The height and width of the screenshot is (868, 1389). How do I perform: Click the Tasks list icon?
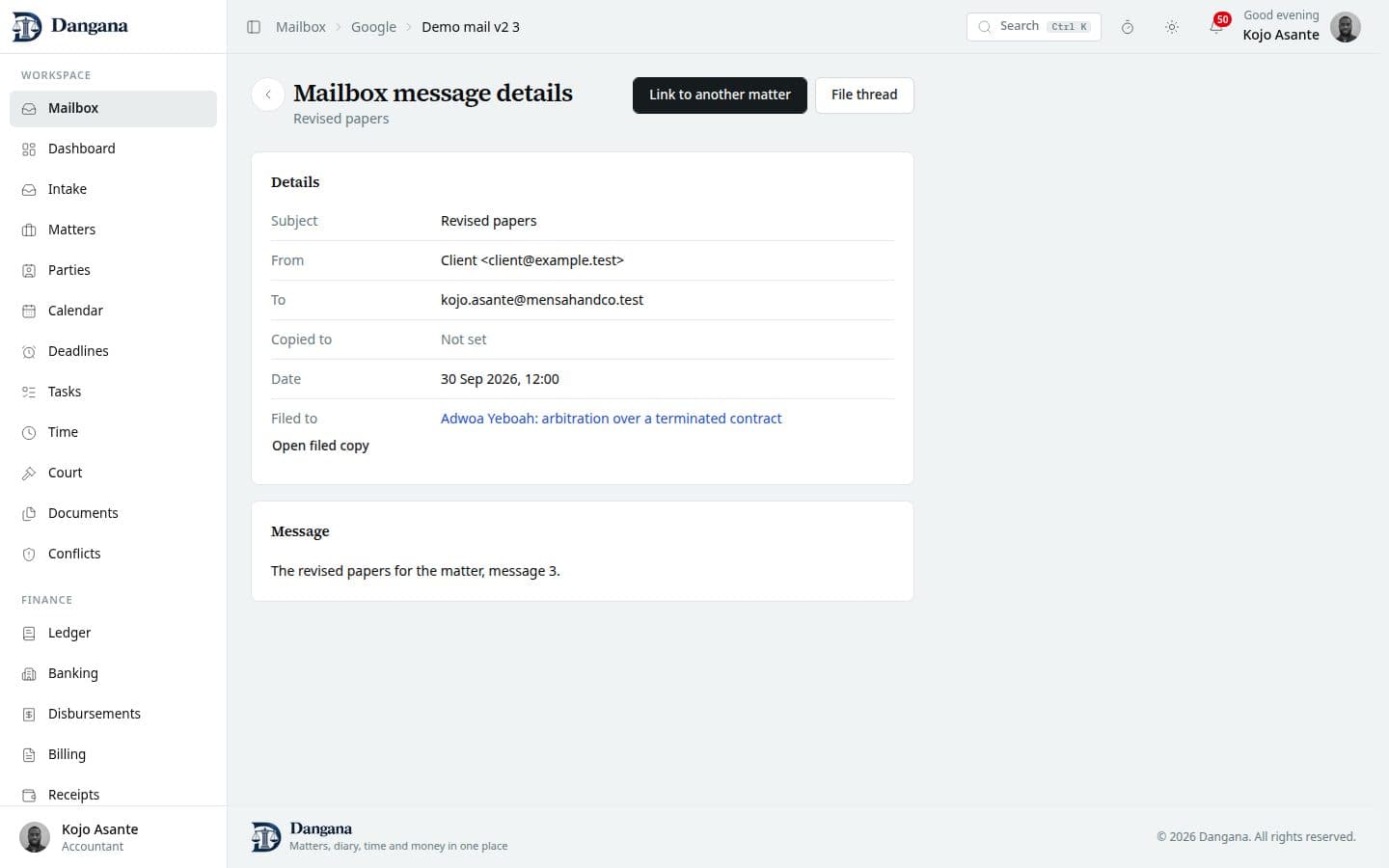tap(29, 392)
